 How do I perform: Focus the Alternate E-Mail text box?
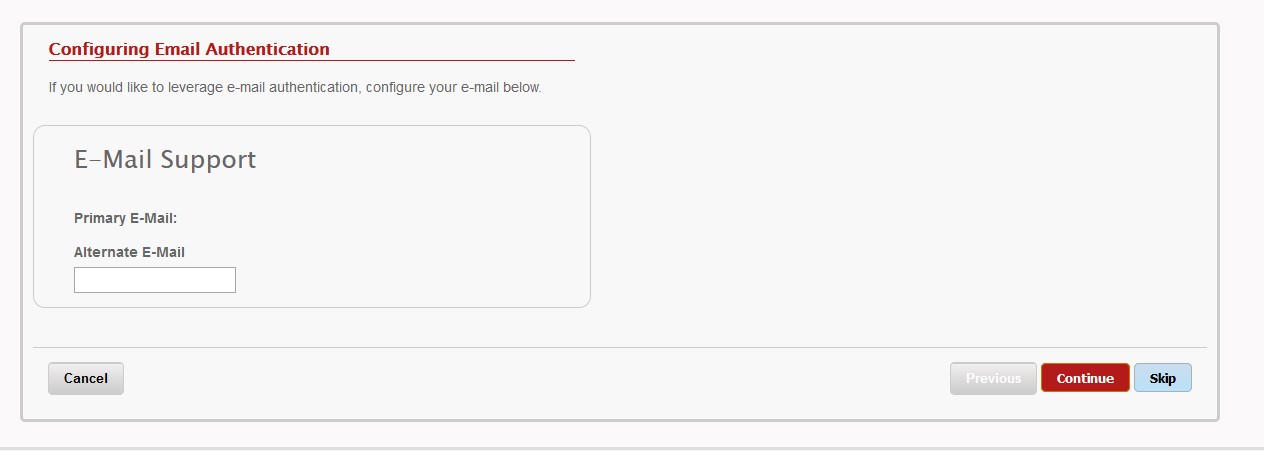pos(155,280)
